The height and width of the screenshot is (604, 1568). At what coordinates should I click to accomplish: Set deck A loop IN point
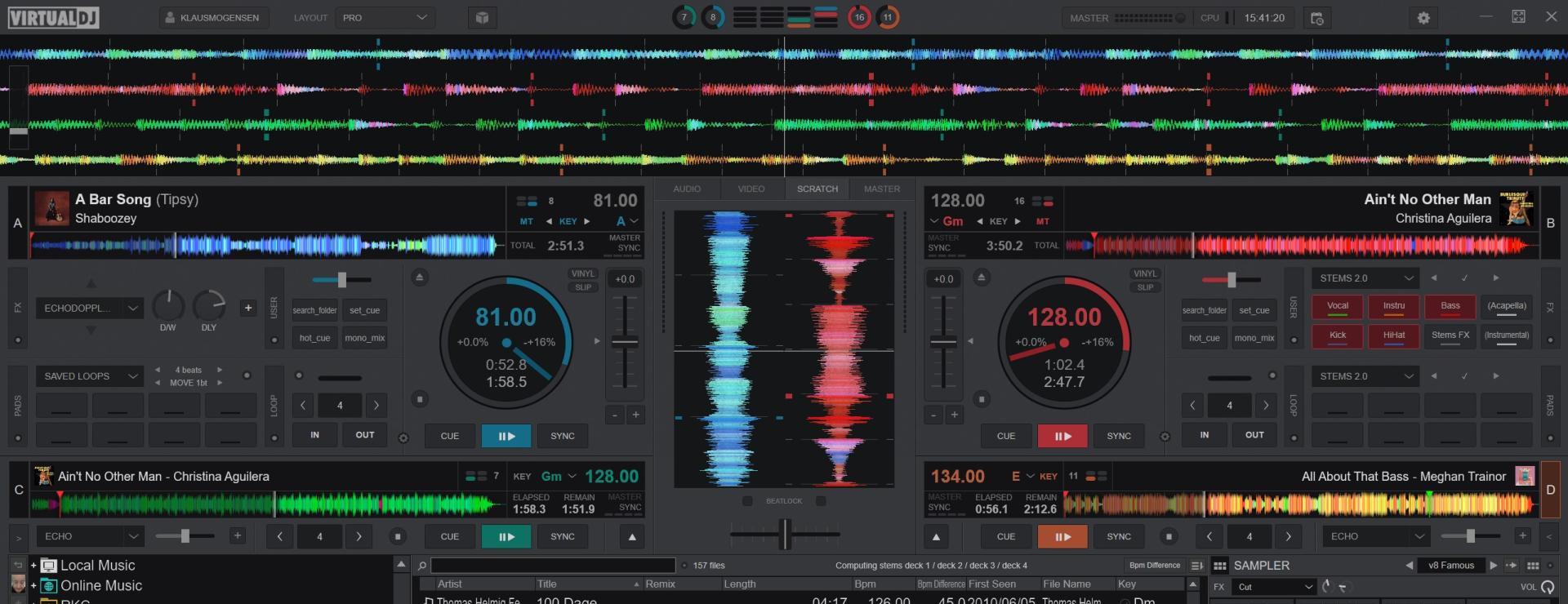click(x=314, y=435)
